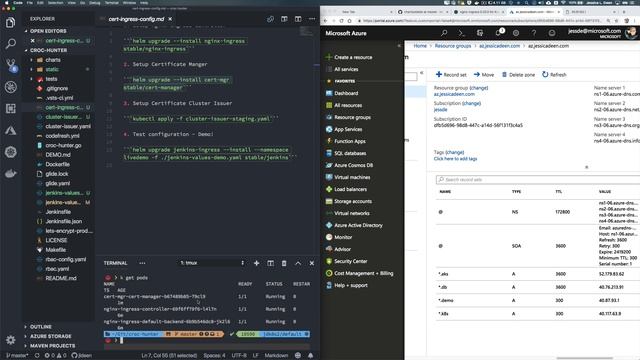640x360 pixels.
Task: Open croc-hunter.go file
Action: [63, 145]
